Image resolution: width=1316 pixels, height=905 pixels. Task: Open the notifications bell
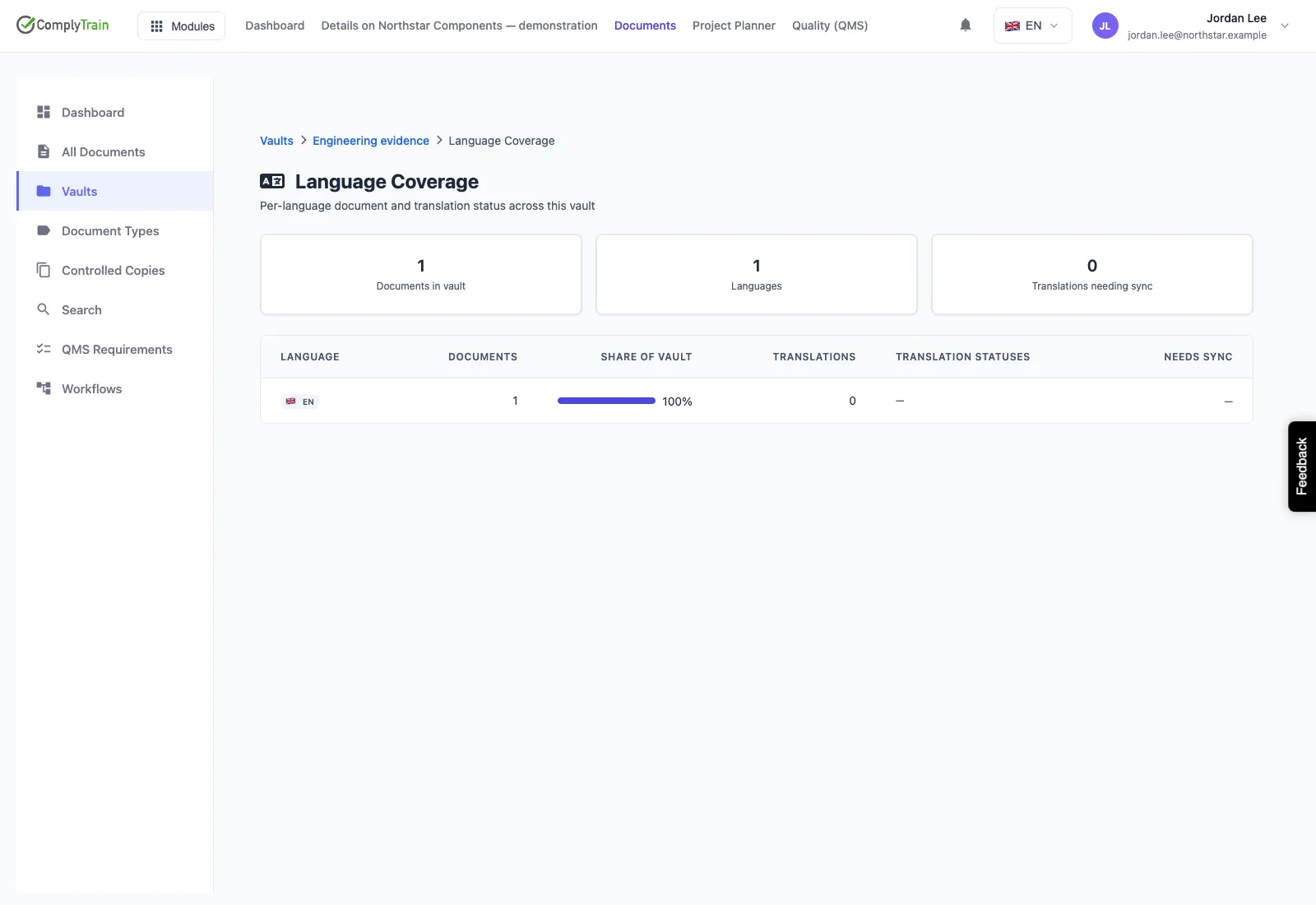966,26
